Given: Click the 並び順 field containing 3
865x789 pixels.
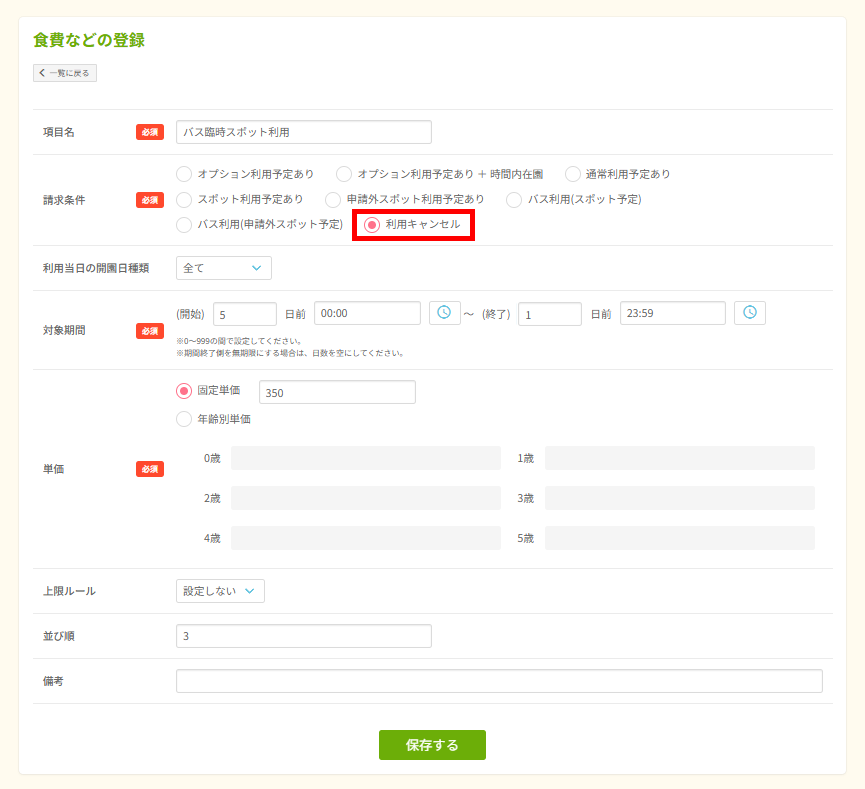Looking at the screenshot, I should click(304, 636).
